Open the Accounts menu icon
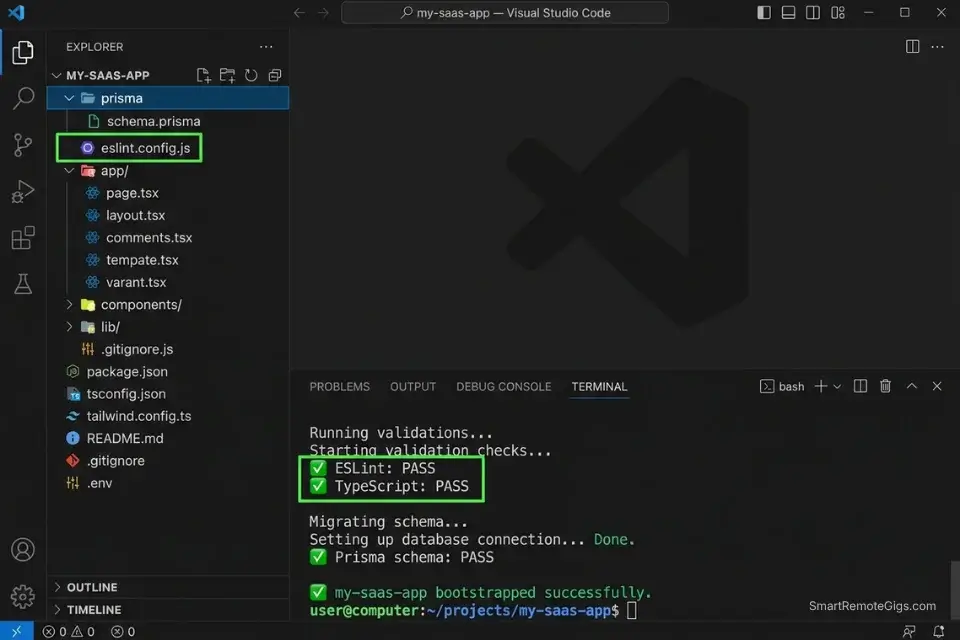 pyautogui.click(x=23, y=549)
